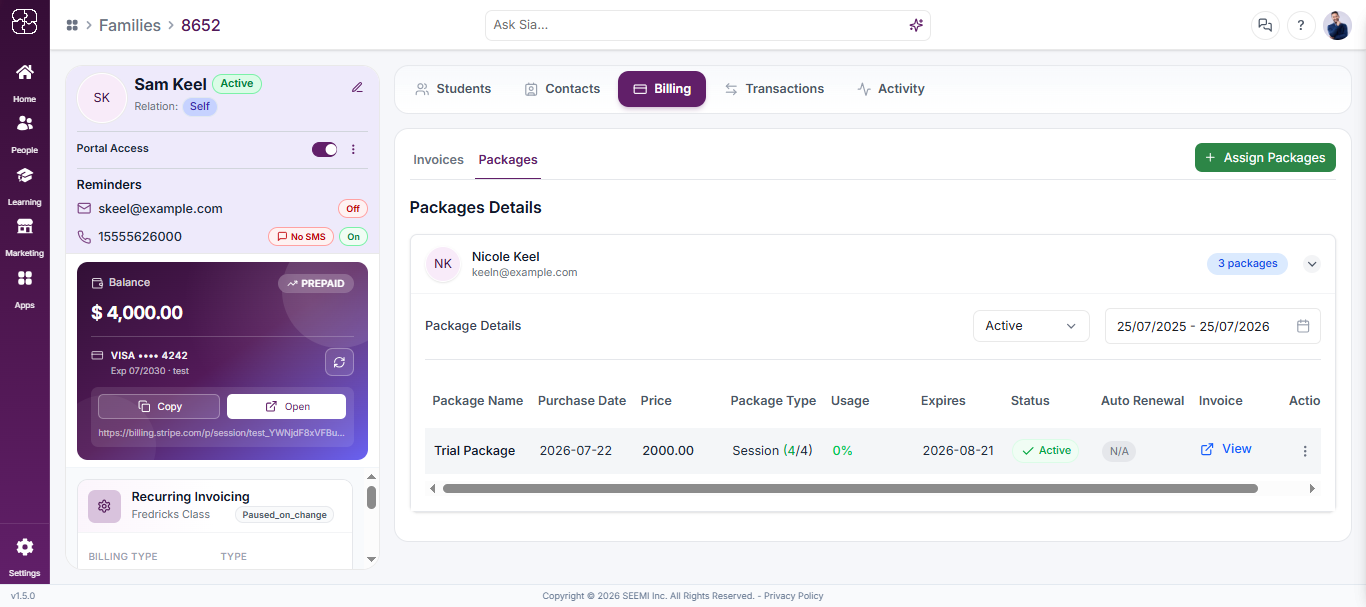This screenshot has width=1366, height=607.
Task: Open Home in the sidebar
Action: (x=24, y=82)
